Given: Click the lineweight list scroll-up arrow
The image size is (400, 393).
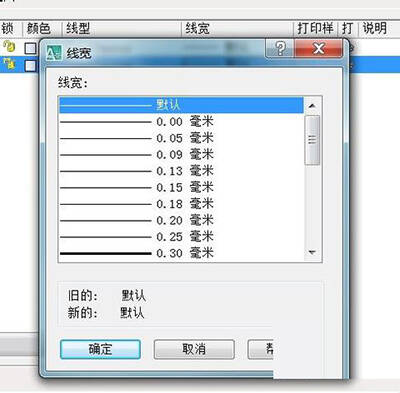Looking at the screenshot, I should pyautogui.click(x=312, y=106).
